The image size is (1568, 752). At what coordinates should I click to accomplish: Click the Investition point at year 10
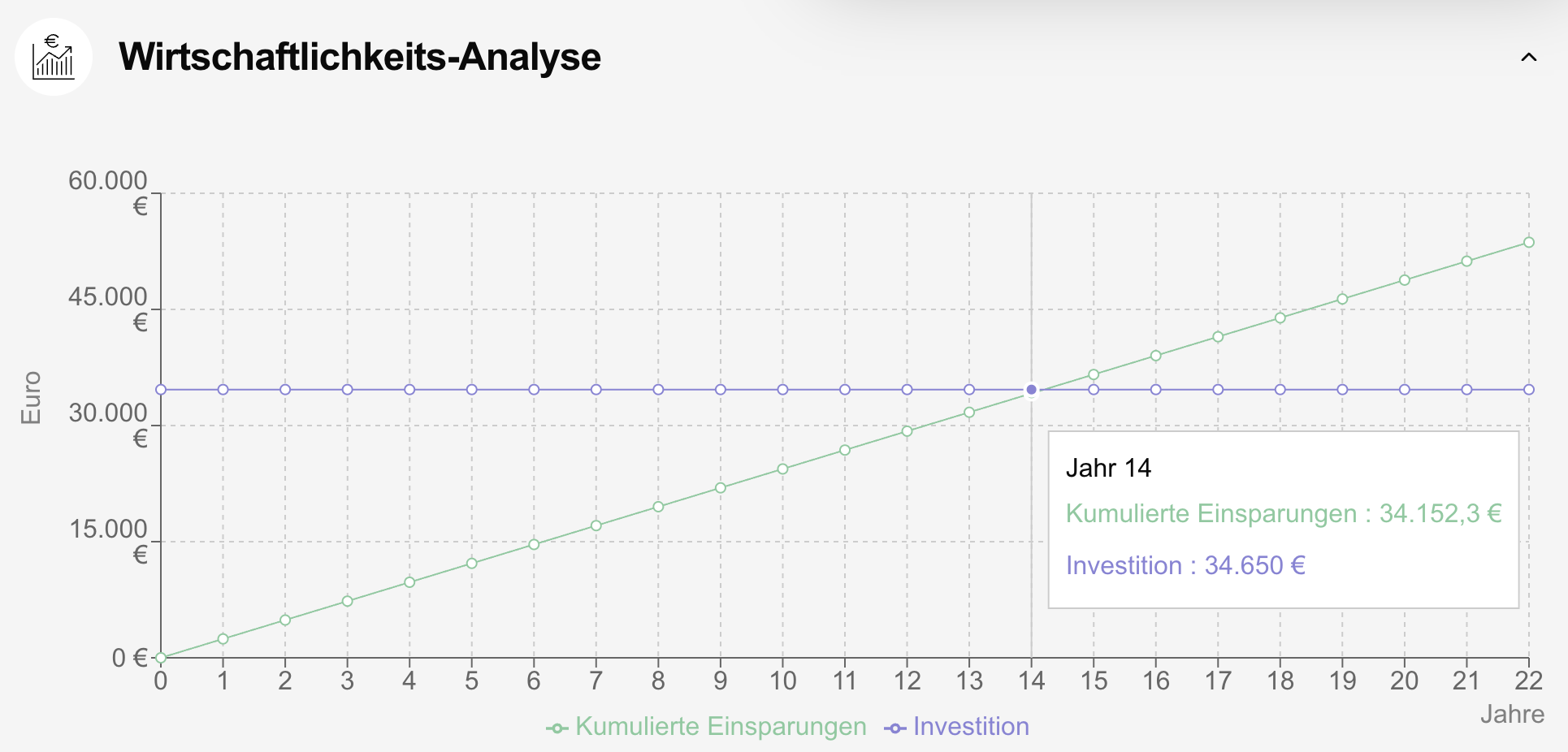[x=782, y=390]
